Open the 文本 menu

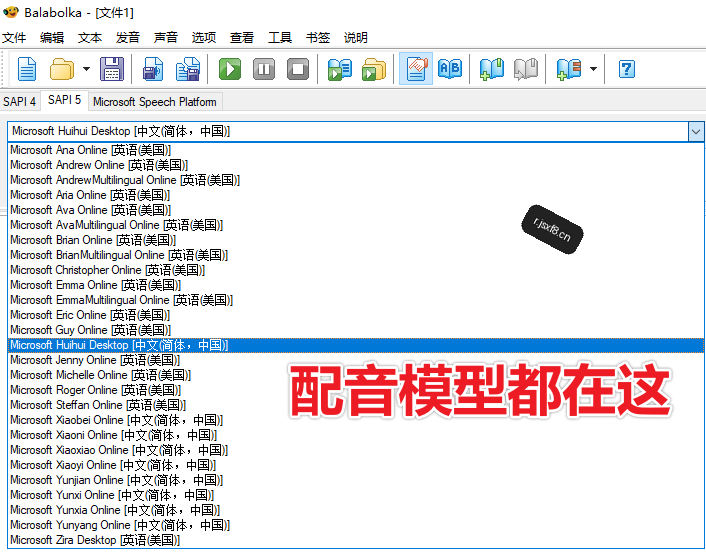point(90,37)
